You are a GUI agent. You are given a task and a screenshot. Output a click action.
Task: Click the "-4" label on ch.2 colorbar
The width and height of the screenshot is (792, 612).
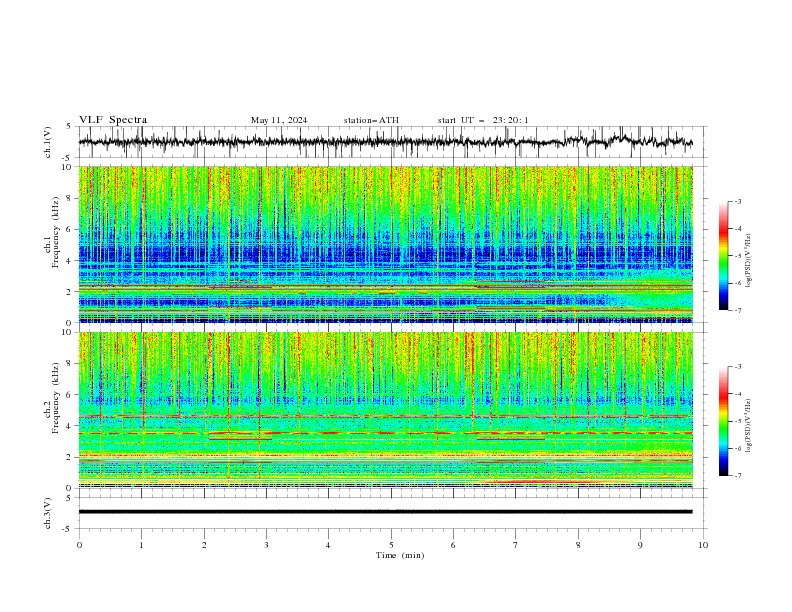(737, 394)
